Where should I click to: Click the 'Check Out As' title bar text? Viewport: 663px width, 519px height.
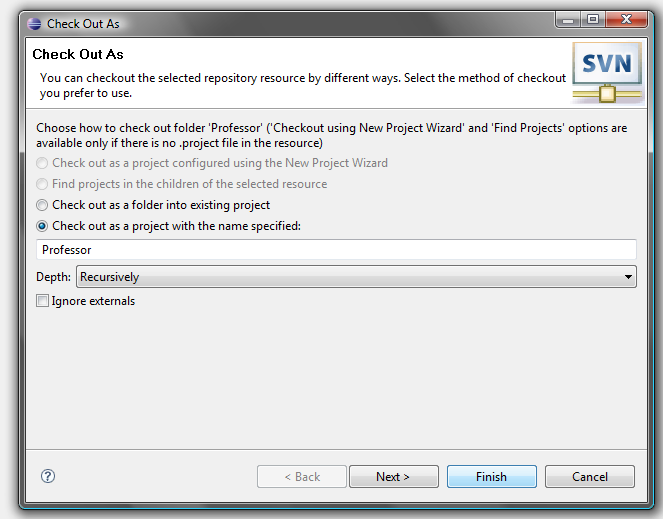pyautogui.click(x=83, y=24)
